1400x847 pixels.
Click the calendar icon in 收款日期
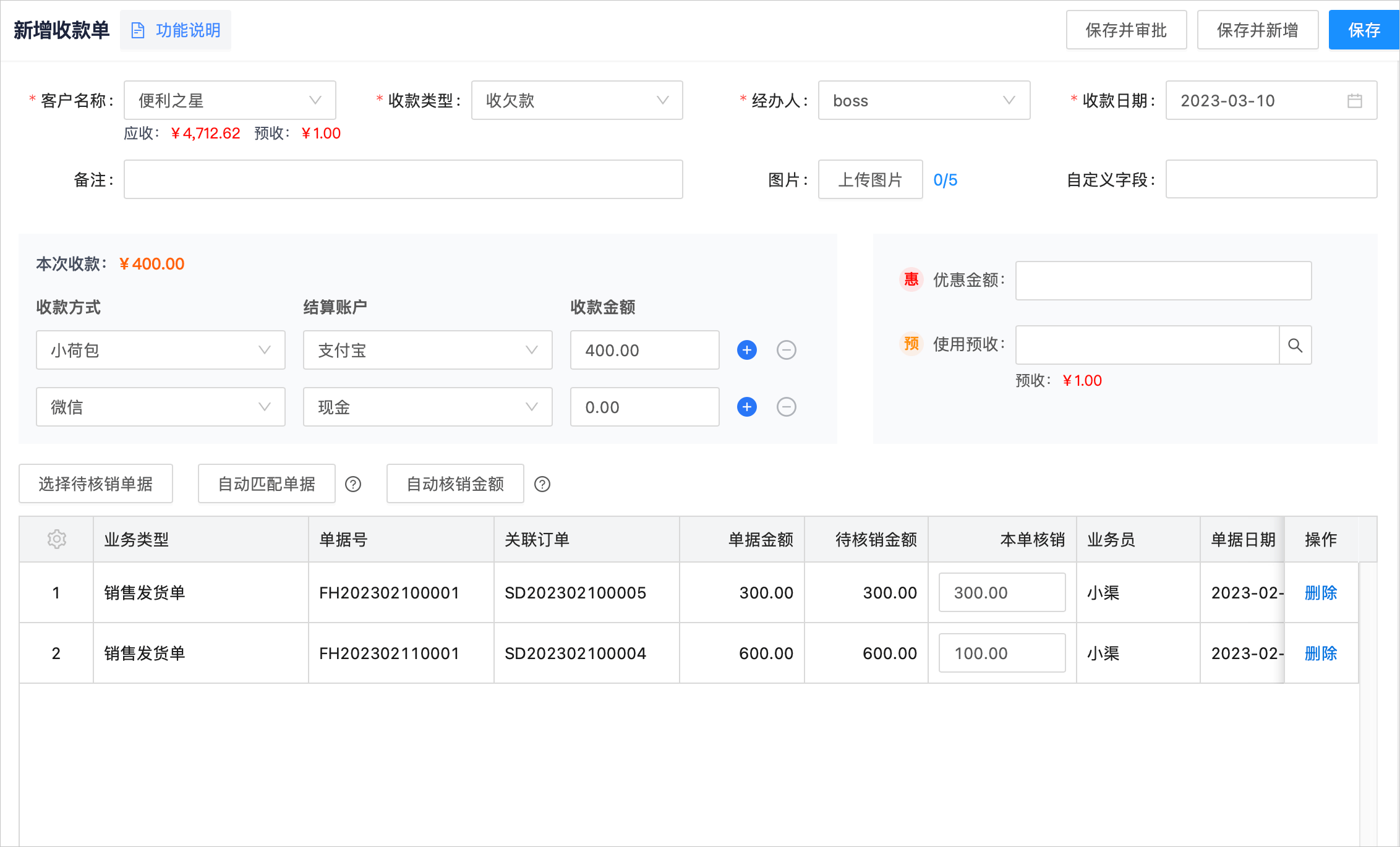tap(1354, 101)
